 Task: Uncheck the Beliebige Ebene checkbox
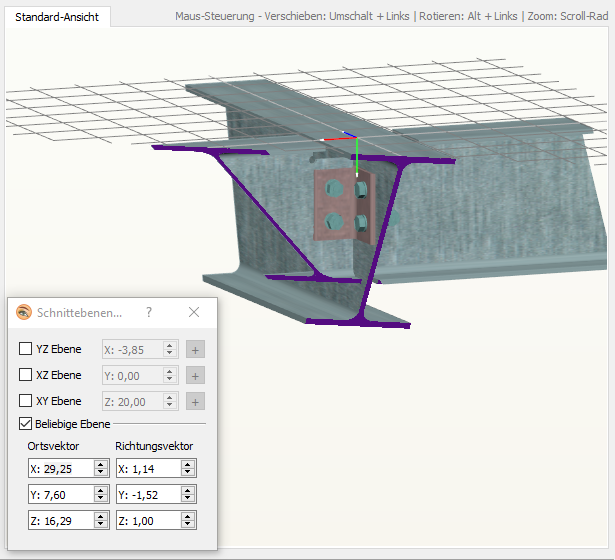click(x=26, y=424)
